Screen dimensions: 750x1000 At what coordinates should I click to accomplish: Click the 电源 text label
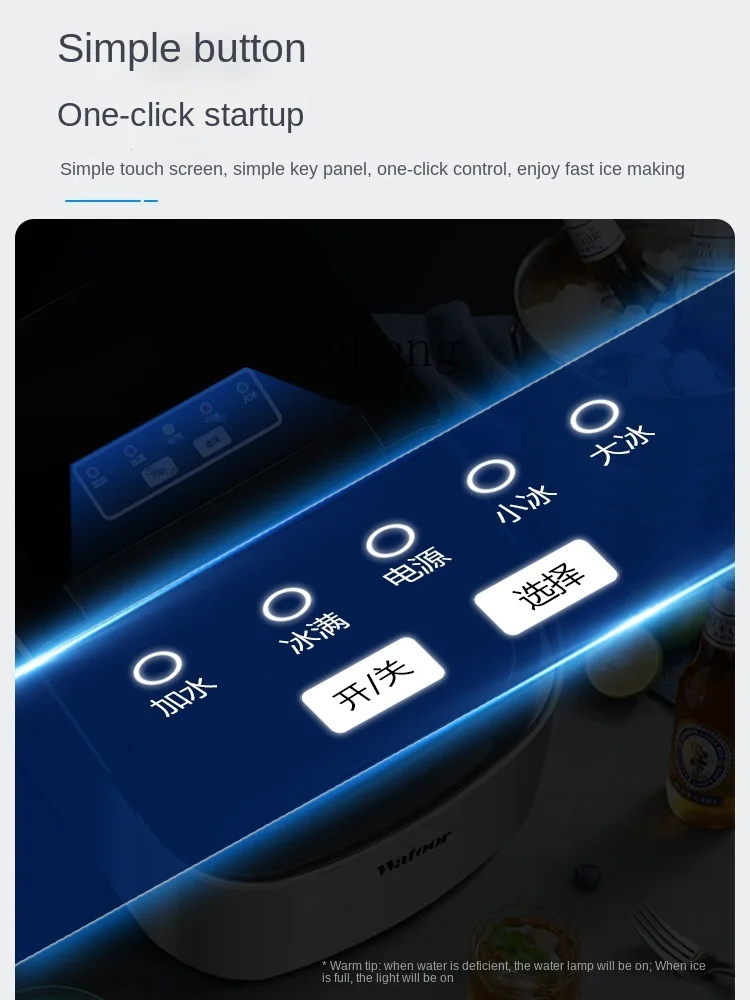click(x=417, y=565)
